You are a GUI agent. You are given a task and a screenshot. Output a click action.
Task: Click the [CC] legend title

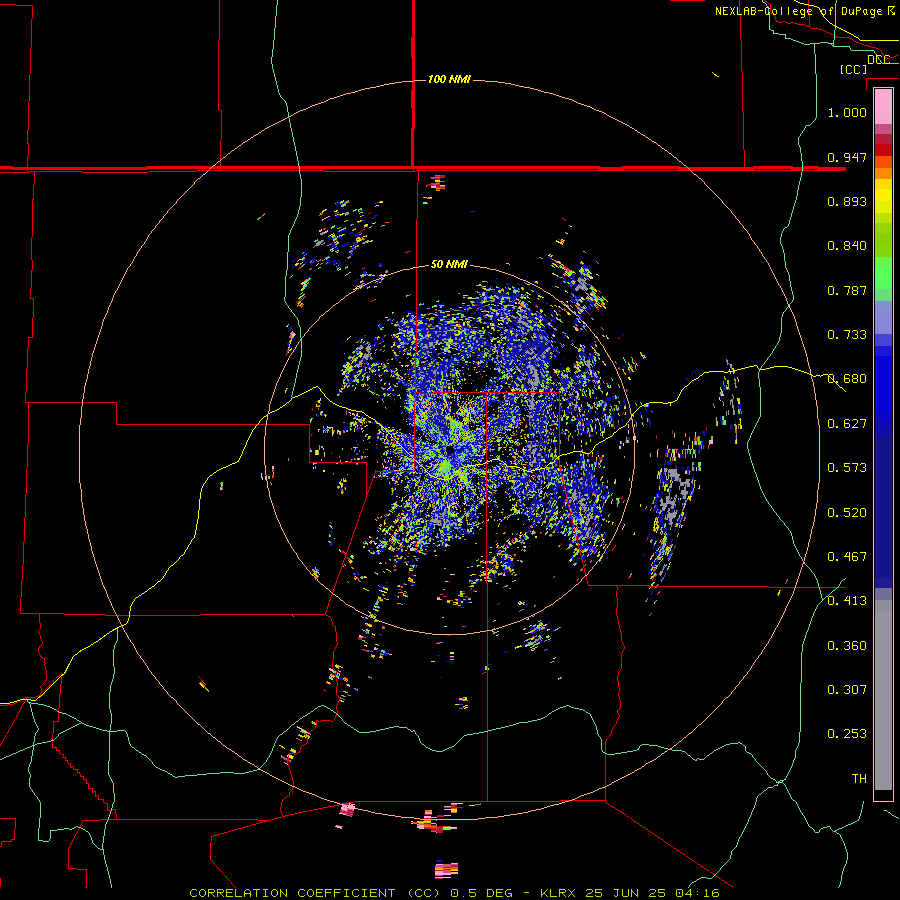(x=854, y=69)
